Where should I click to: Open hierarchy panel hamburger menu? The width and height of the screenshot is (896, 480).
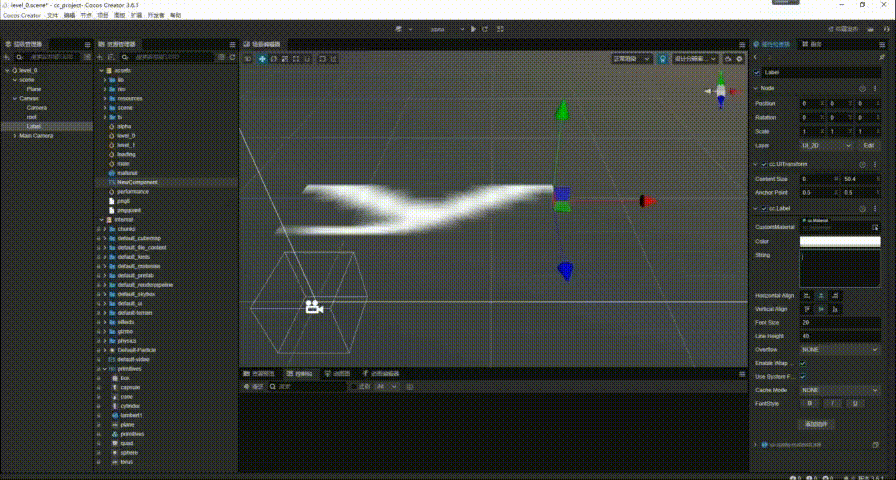point(87,44)
